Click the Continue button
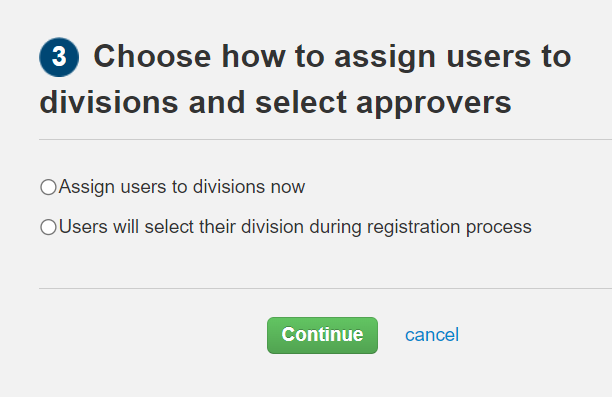 [322, 335]
